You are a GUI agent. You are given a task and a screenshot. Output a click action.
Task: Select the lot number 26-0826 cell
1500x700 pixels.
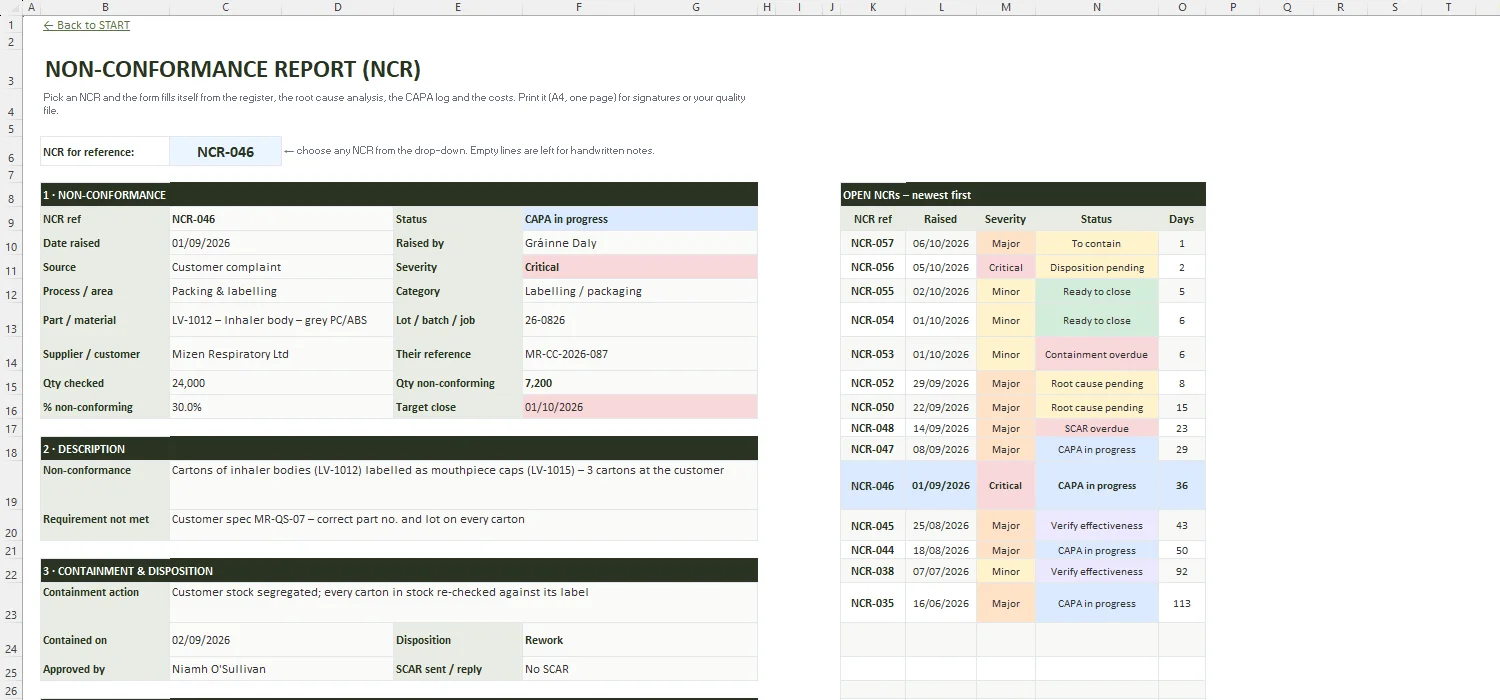(640, 320)
